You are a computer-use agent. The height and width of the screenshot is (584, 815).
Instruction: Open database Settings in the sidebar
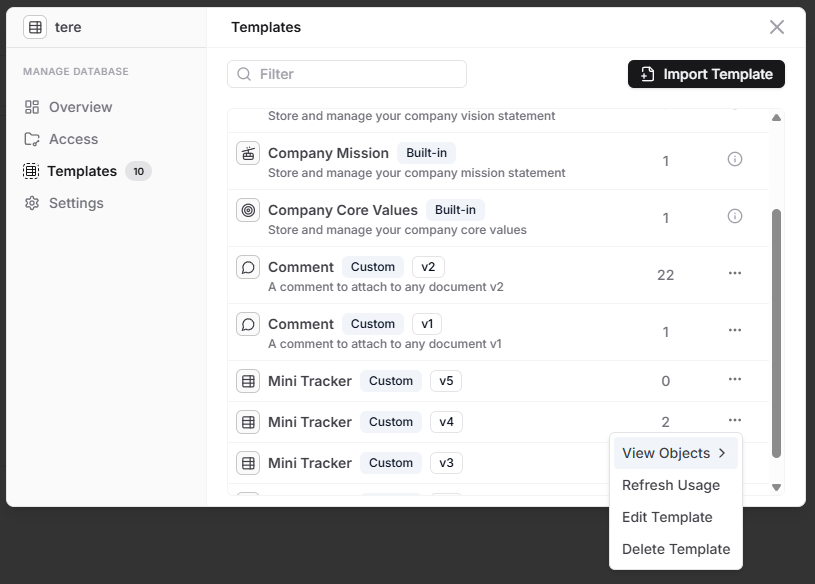(x=76, y=203)
